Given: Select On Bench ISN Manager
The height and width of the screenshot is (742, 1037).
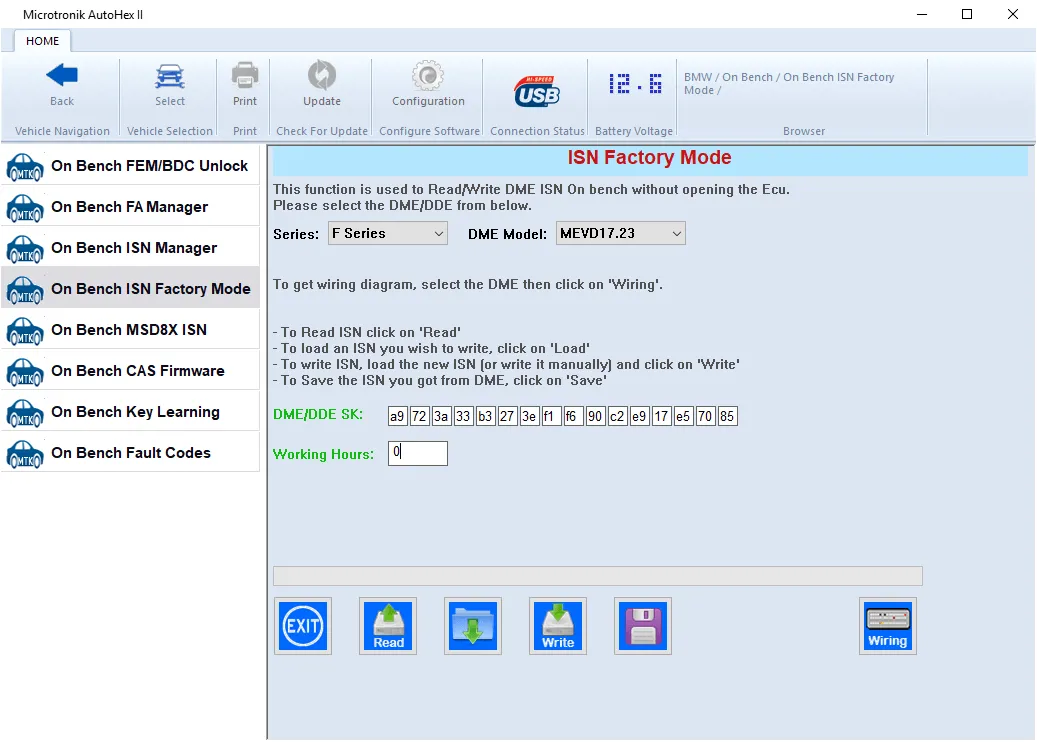Looking at the screenshot, I should point(130,248).
